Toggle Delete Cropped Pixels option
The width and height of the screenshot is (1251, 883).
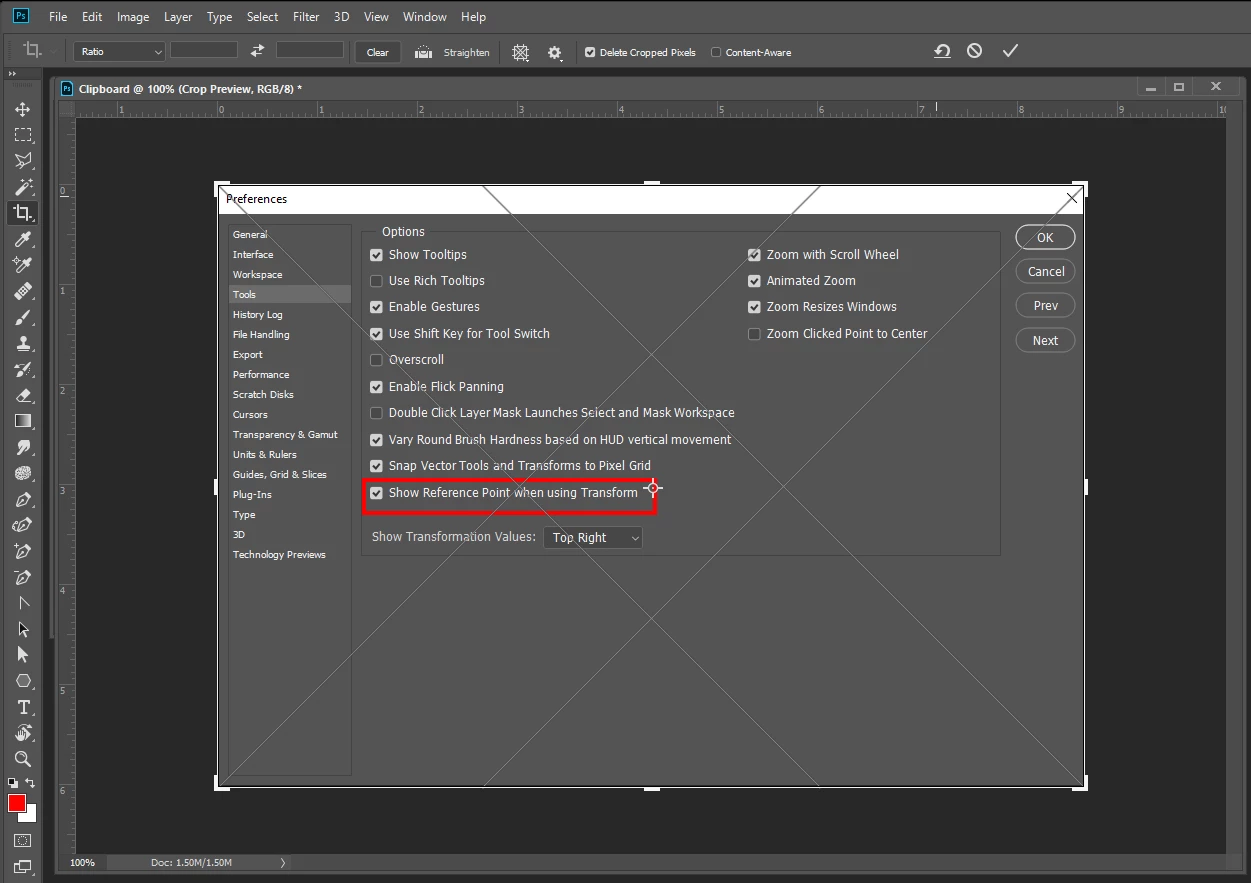590,52
